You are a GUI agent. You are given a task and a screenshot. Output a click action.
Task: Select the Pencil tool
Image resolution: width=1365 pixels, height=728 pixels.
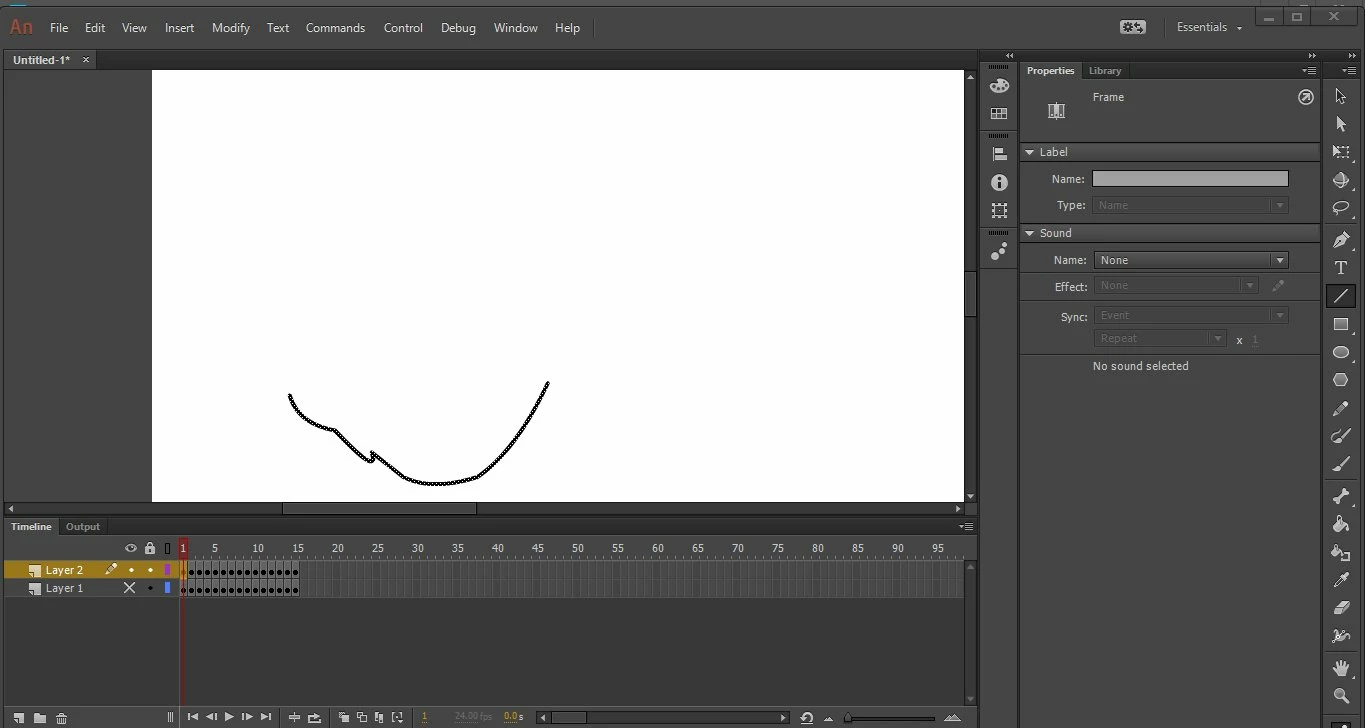1341,409
